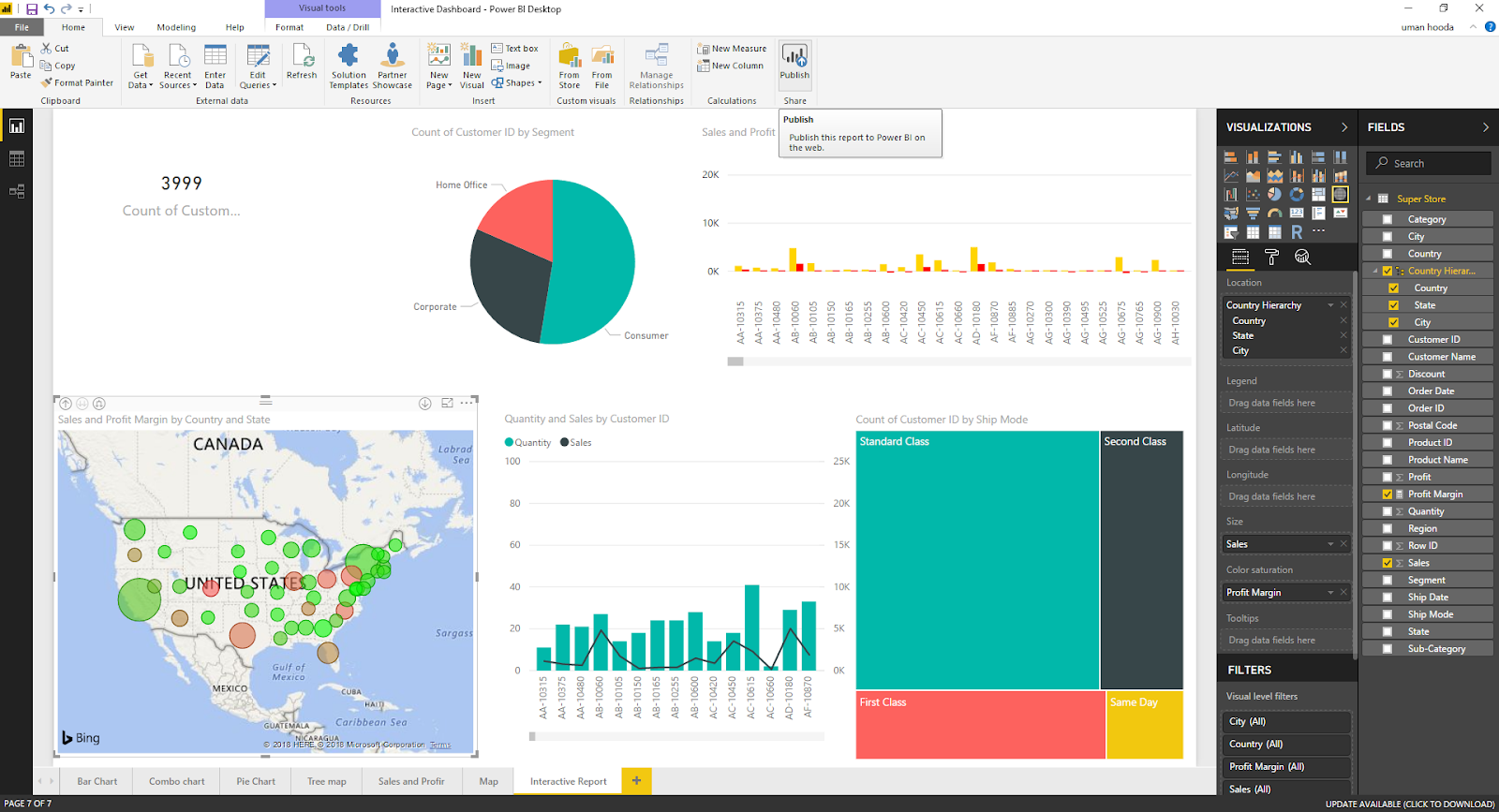This screenshot has height=812, width=1499.
Task: Click the Search field in Fields pane
Action: coord(1428,163)
